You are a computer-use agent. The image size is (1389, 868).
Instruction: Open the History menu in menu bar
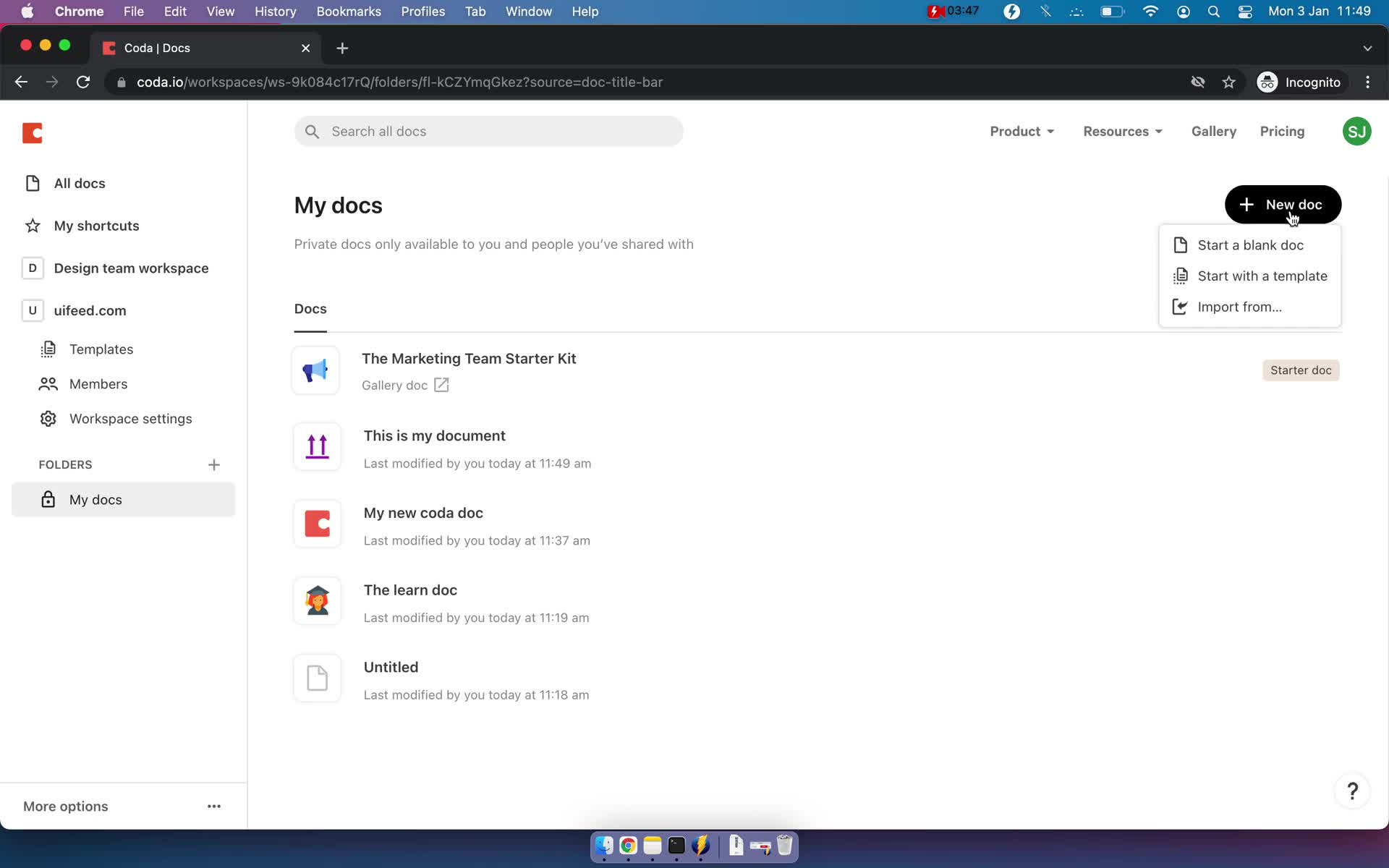tap(275, 12)
